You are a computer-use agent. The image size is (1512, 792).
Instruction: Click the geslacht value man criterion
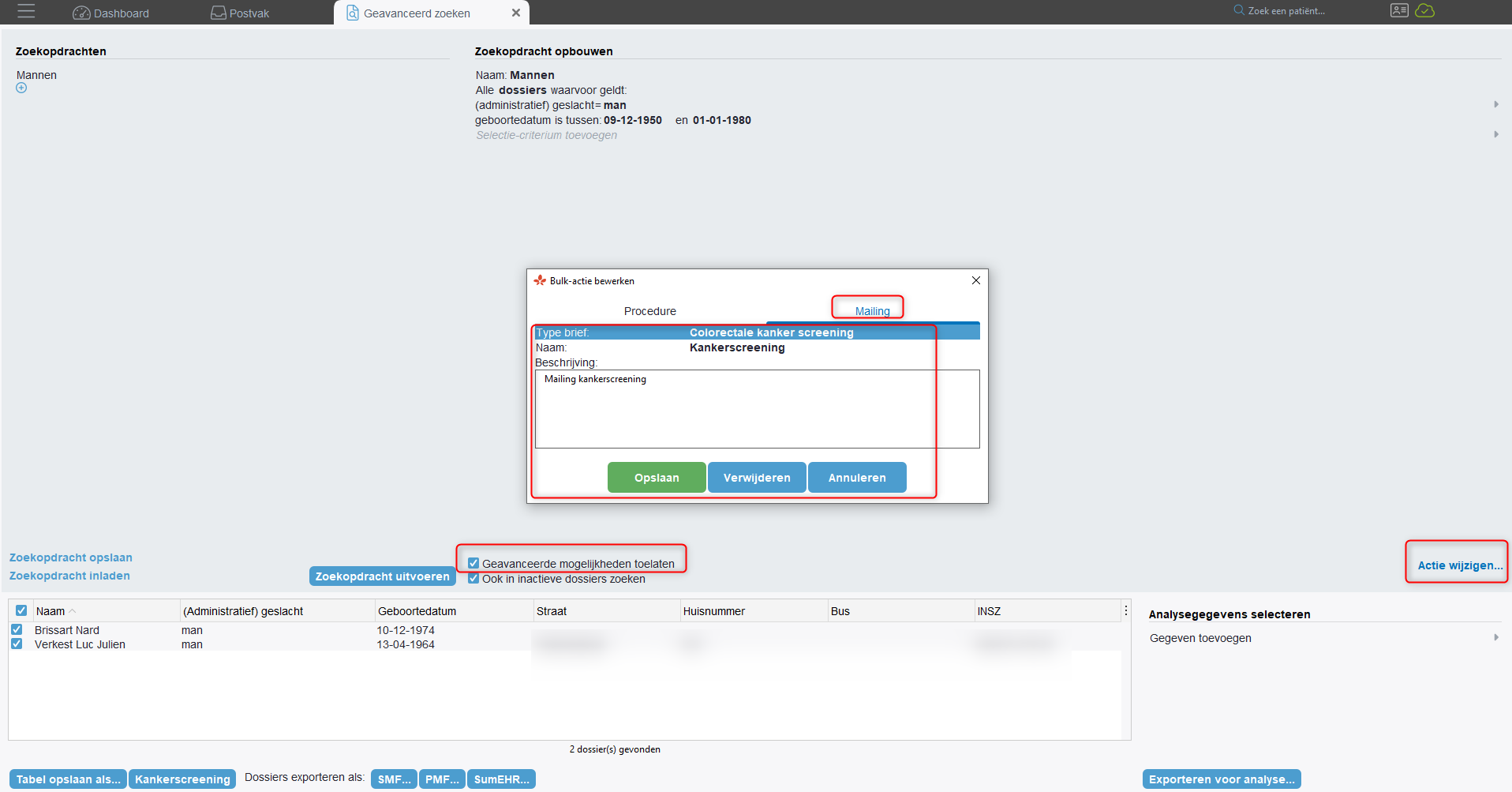[x=615, y=105]
